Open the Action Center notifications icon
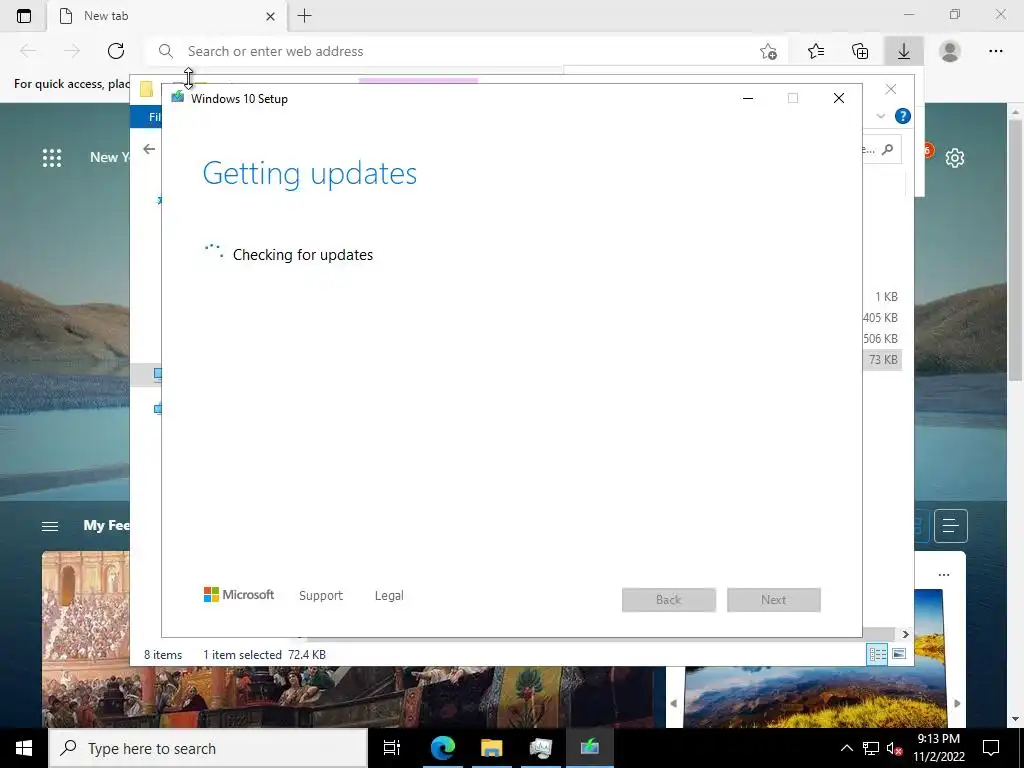This screenshot has height=768, width=1024. pyautogui.click(x=991, y=748)
